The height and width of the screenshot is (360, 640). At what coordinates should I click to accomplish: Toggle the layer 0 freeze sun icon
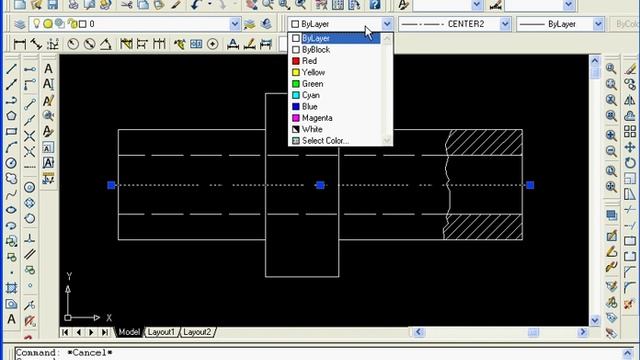pos(48,24)
